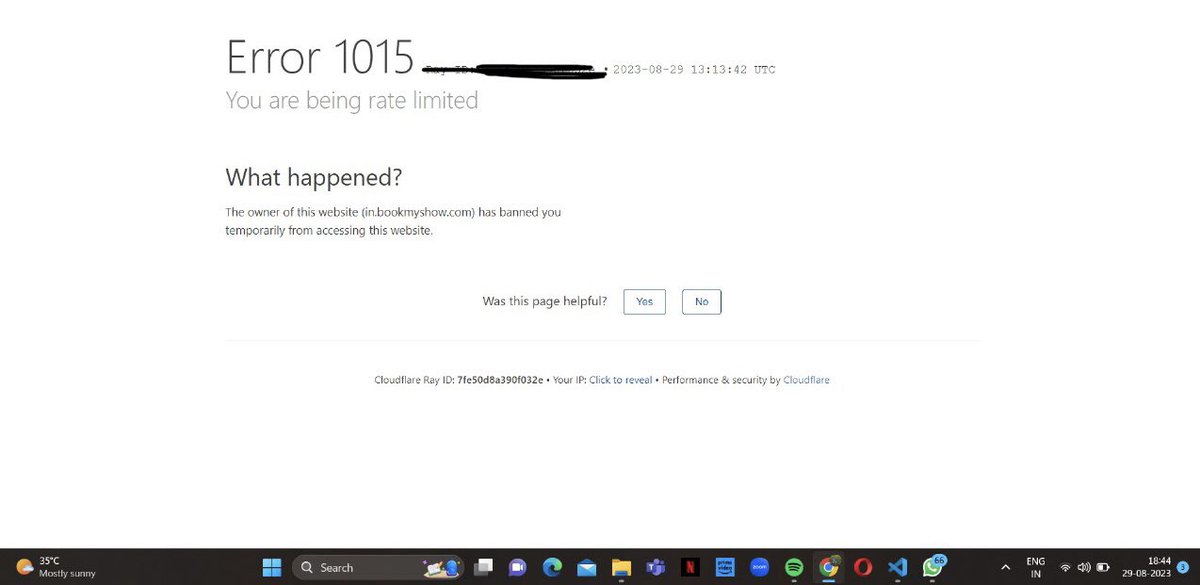Open the Mail app icon
Screen dimensions: 1200x585
tap(587, 567)
